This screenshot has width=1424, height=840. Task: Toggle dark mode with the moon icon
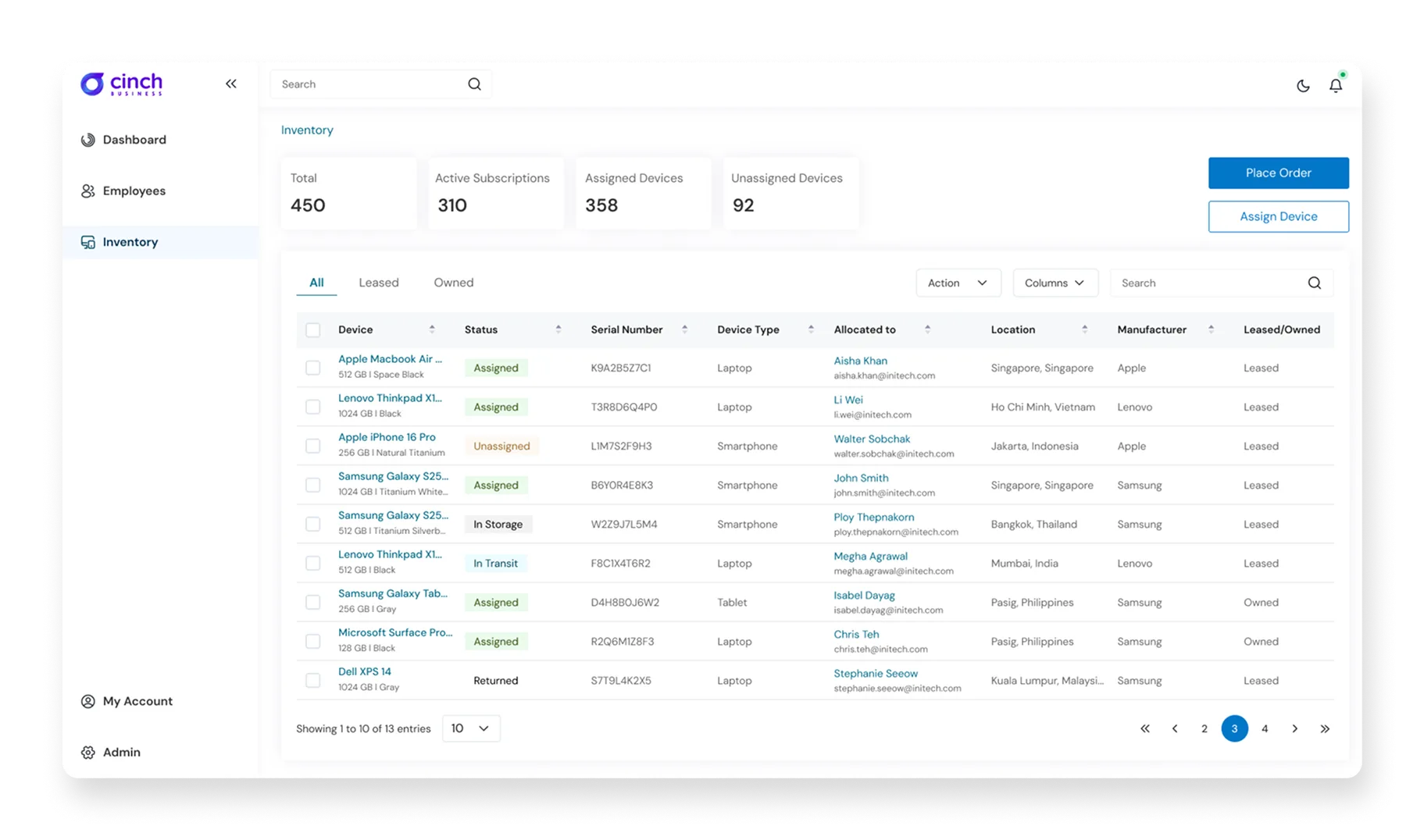click(x=1303, y=86)
